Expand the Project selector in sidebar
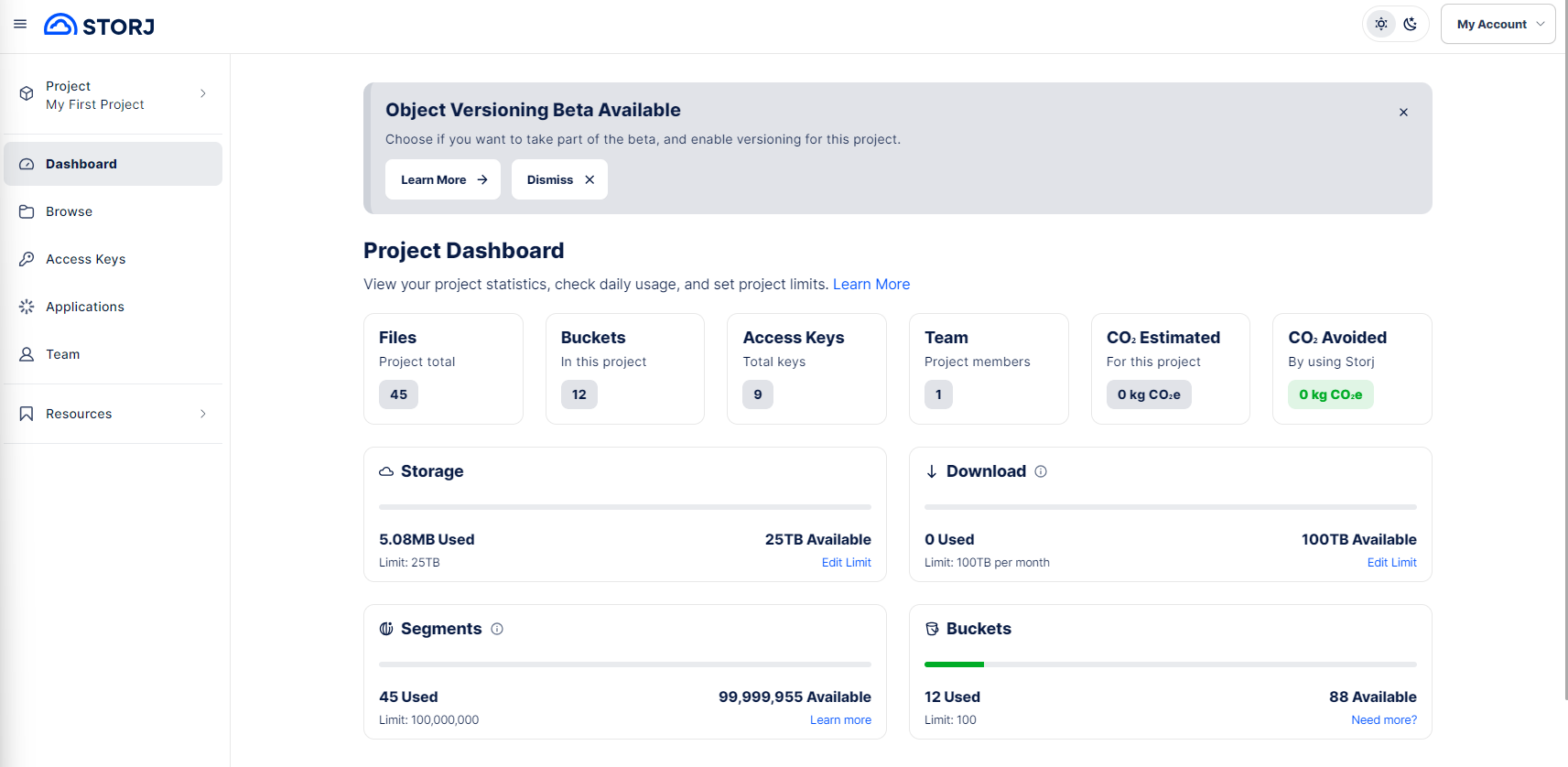Viewport: 1568px width, 767px height. pyautogui.click(x=114, y=94)
